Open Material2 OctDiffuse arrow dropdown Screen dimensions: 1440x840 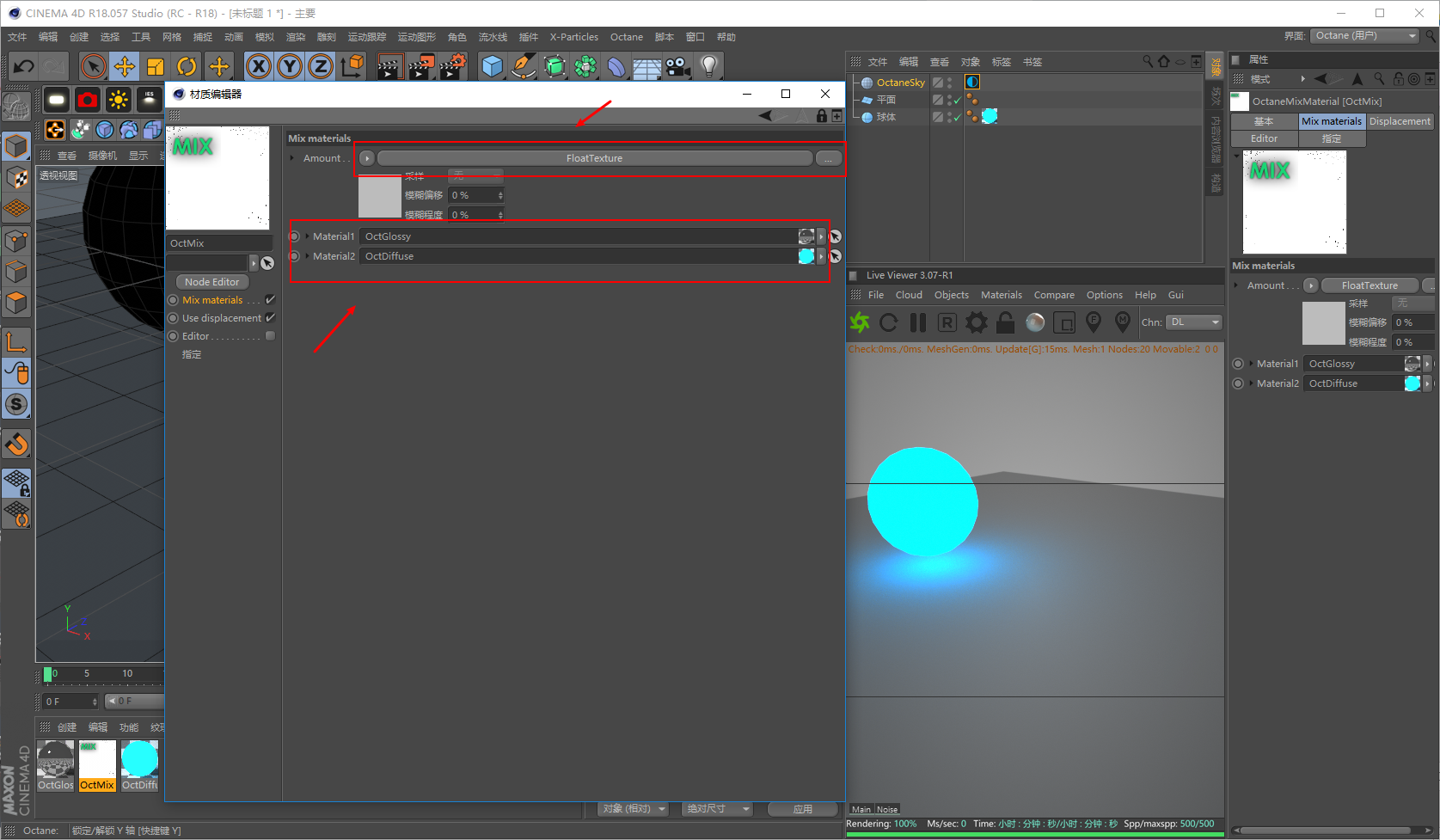(x=821, y=256)
